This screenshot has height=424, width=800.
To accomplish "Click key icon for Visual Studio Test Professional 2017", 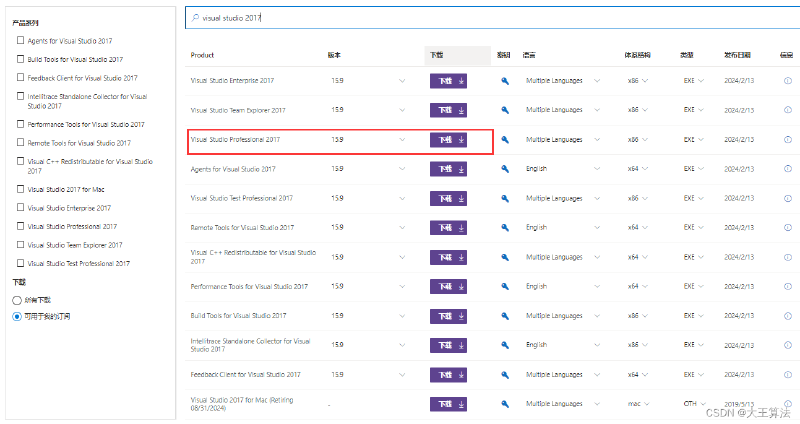I will pyautogui.click(x=505, y=198).
